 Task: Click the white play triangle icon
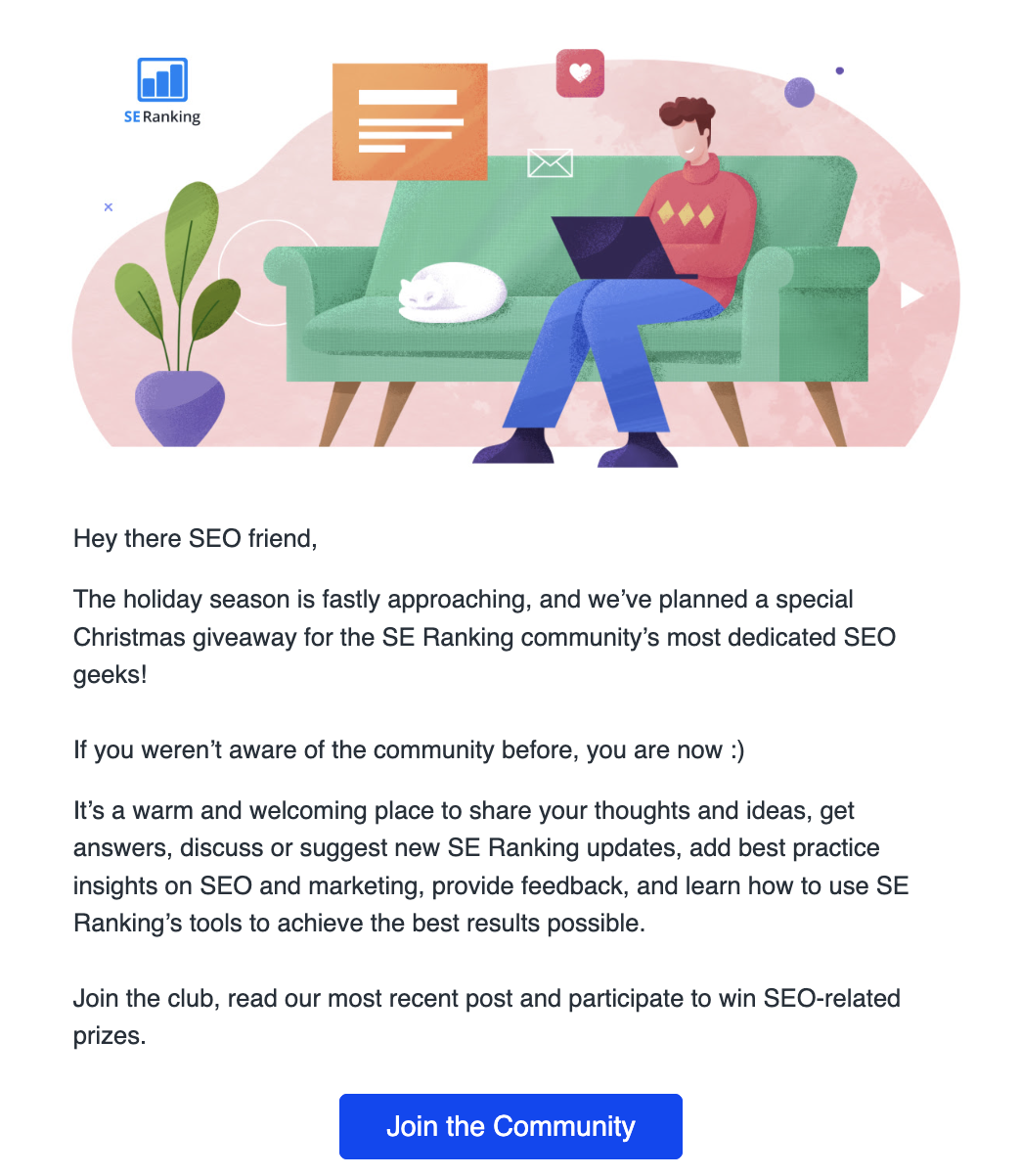pyautogui.click(x=911, y=294)
